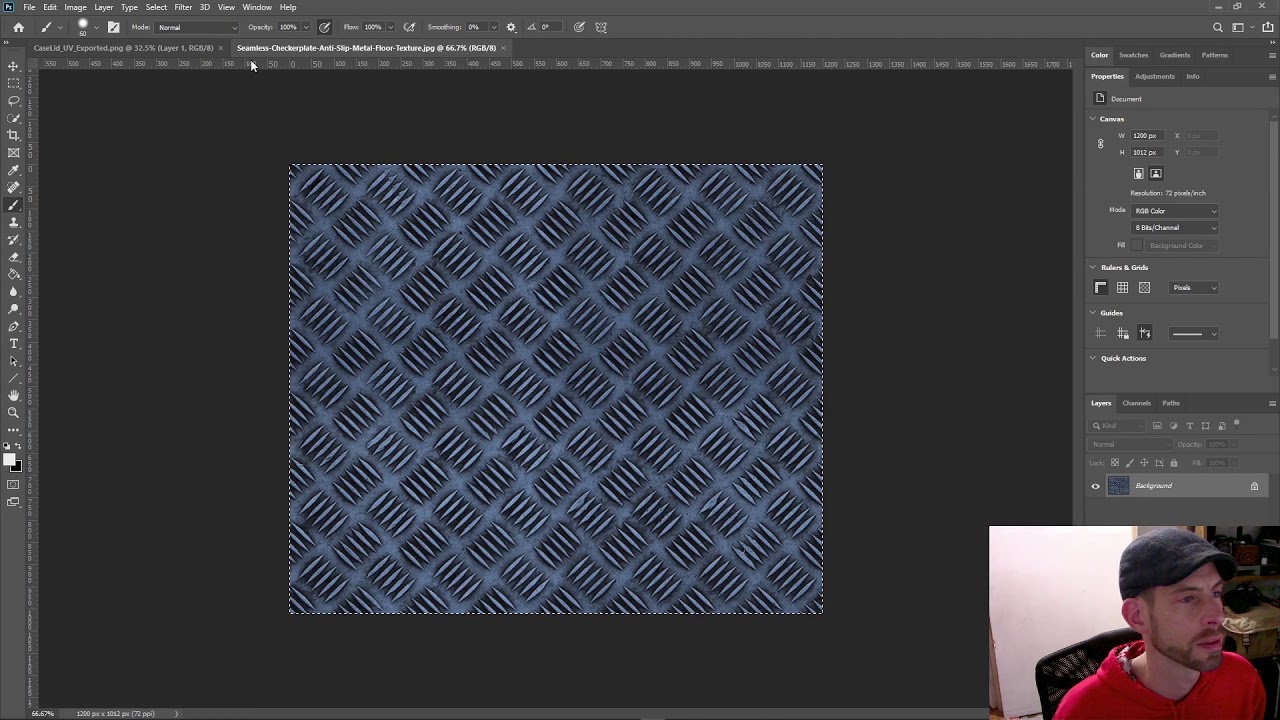Open the brush Mode dropdown

tap(197, 27)
